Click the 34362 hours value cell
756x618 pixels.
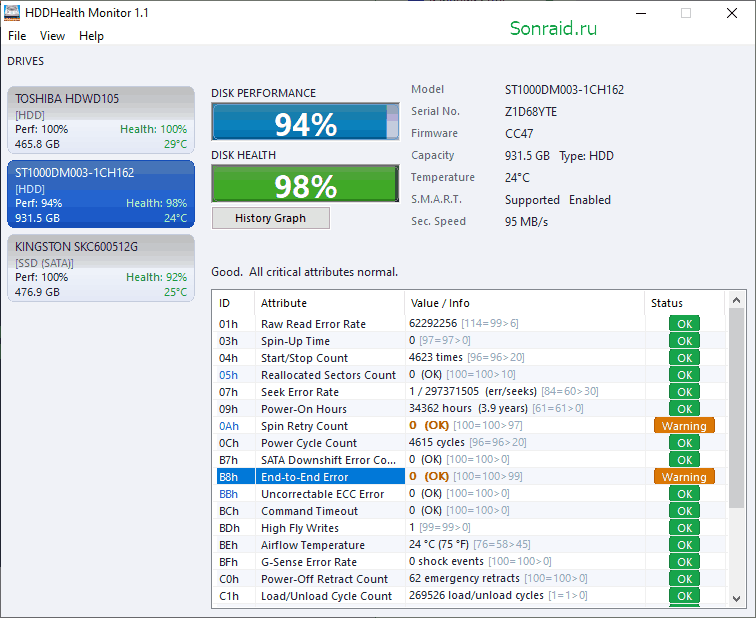pos(496,408)
